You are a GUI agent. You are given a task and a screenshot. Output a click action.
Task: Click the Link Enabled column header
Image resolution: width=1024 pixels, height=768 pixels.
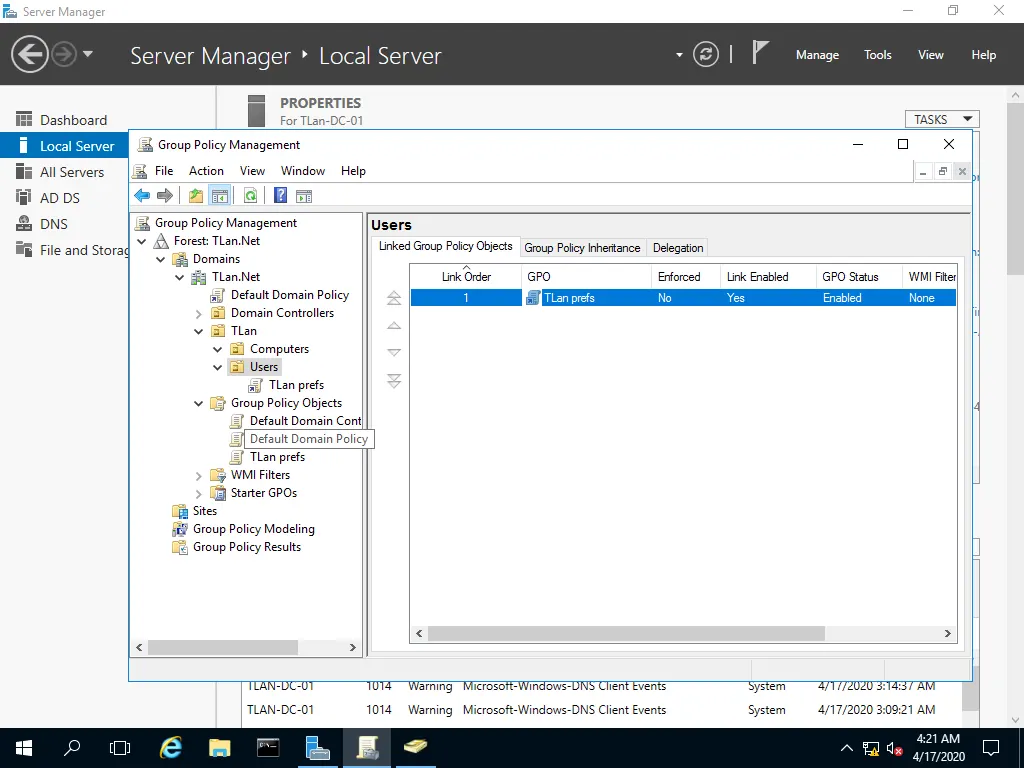click(x=768, y=276)
